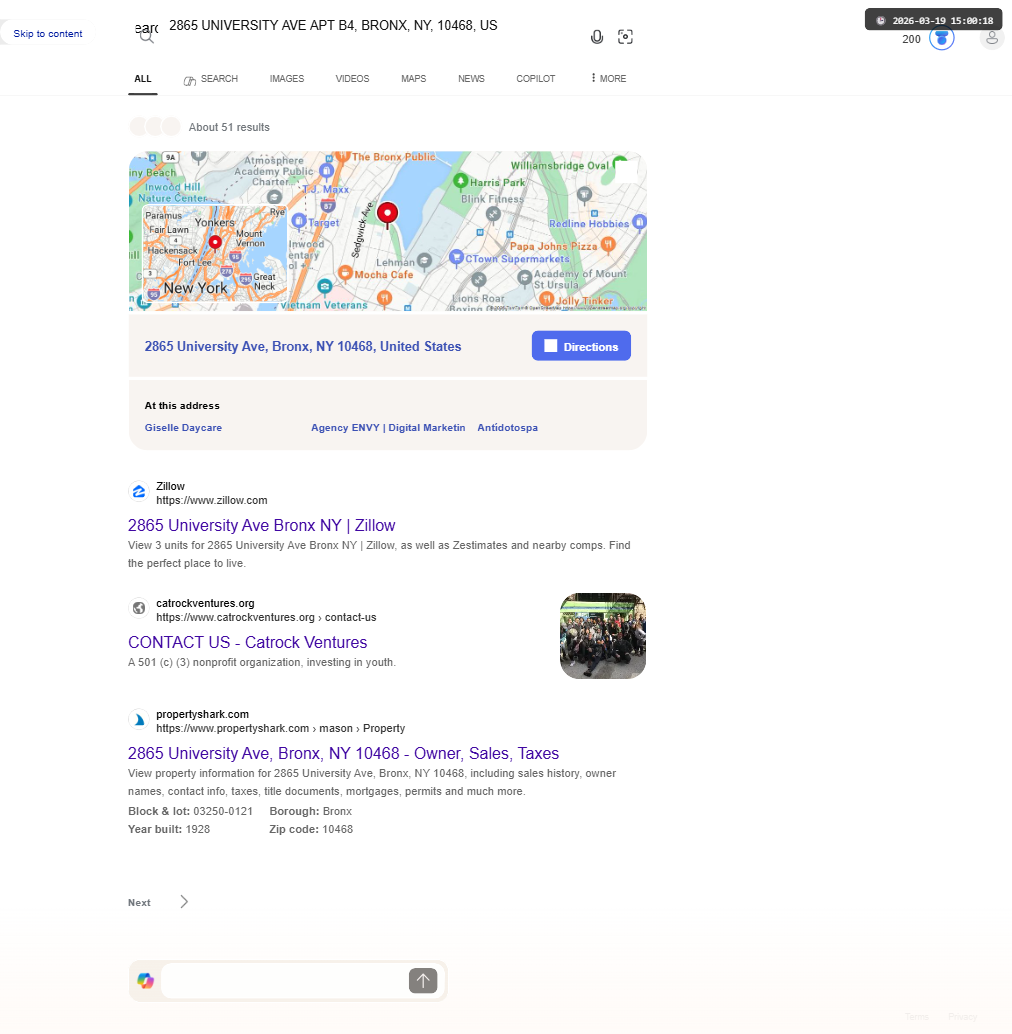This screenshot has height=1034, width=1012.
Task: Open Agency ENVY Digital Marketin link
Action: [x=388, y=427]
